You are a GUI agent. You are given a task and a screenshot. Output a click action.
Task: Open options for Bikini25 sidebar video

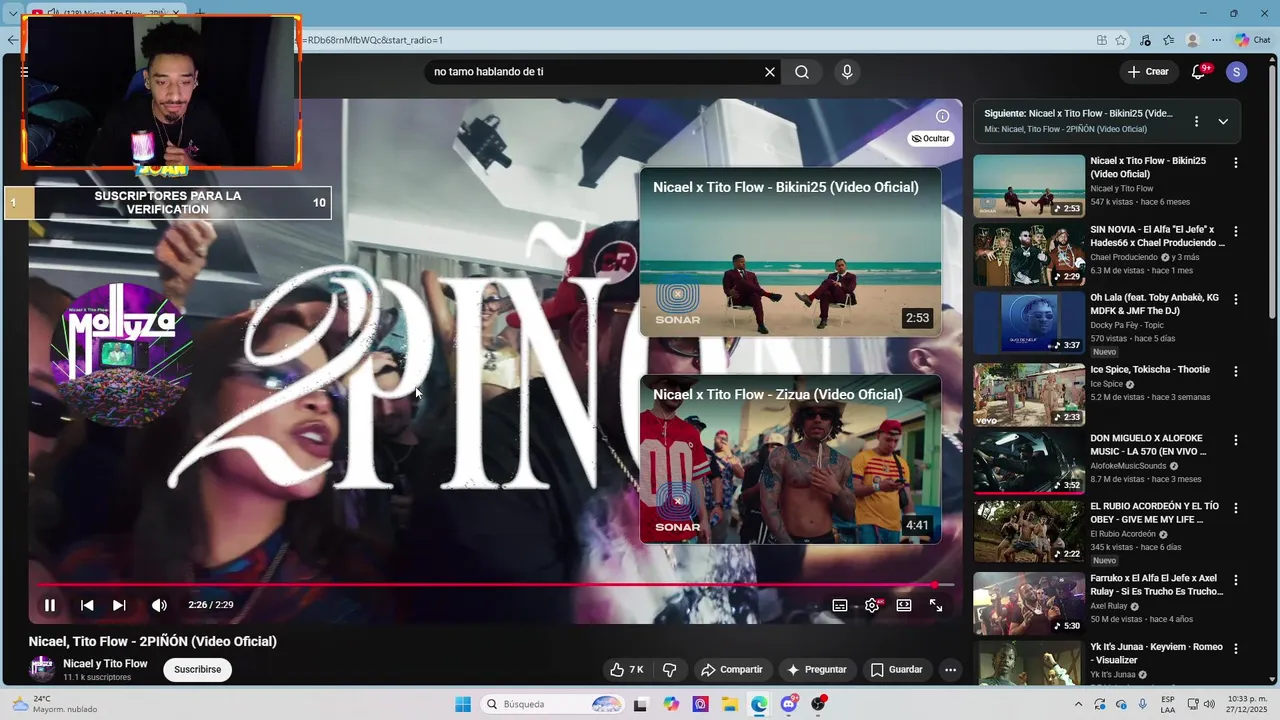point(1235,163)
